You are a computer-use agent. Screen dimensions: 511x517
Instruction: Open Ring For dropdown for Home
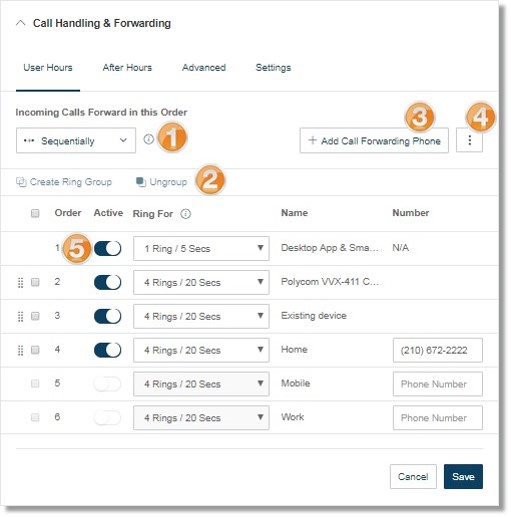(201, 350)
